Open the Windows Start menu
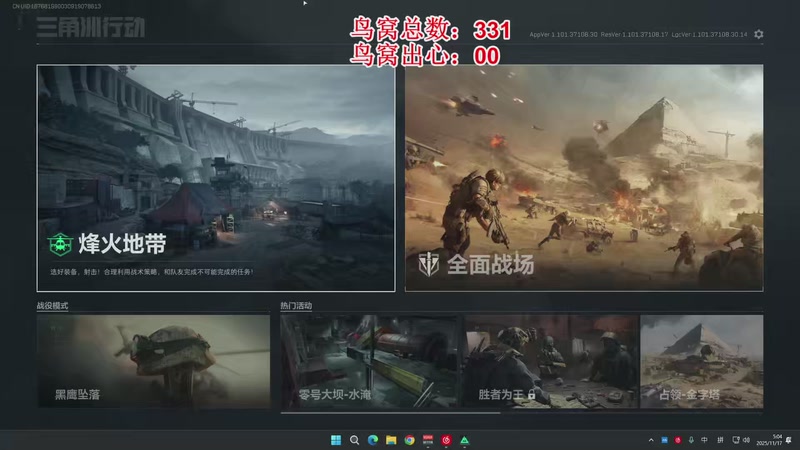 [336, 440]
